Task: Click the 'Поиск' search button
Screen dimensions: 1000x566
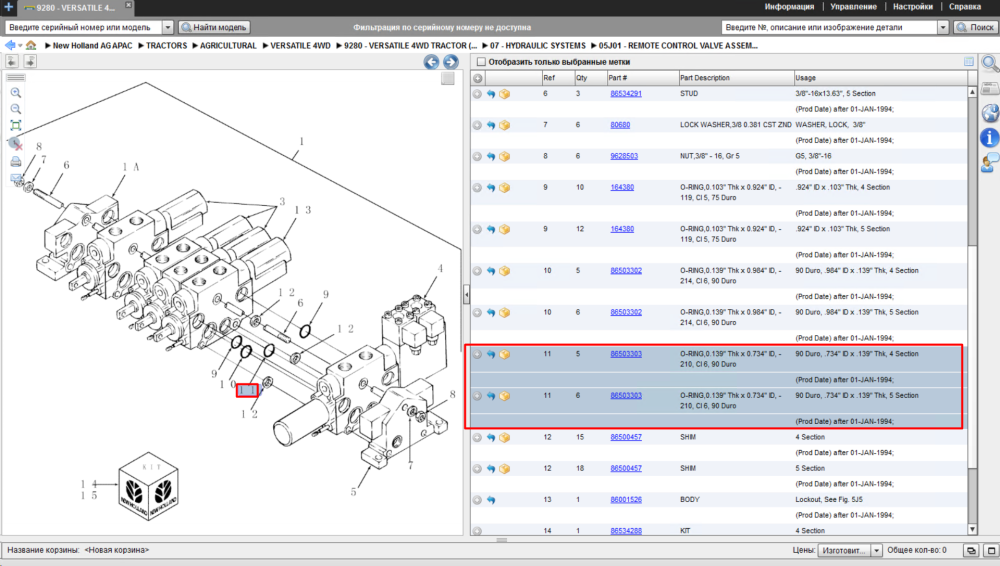Action: 974,27
